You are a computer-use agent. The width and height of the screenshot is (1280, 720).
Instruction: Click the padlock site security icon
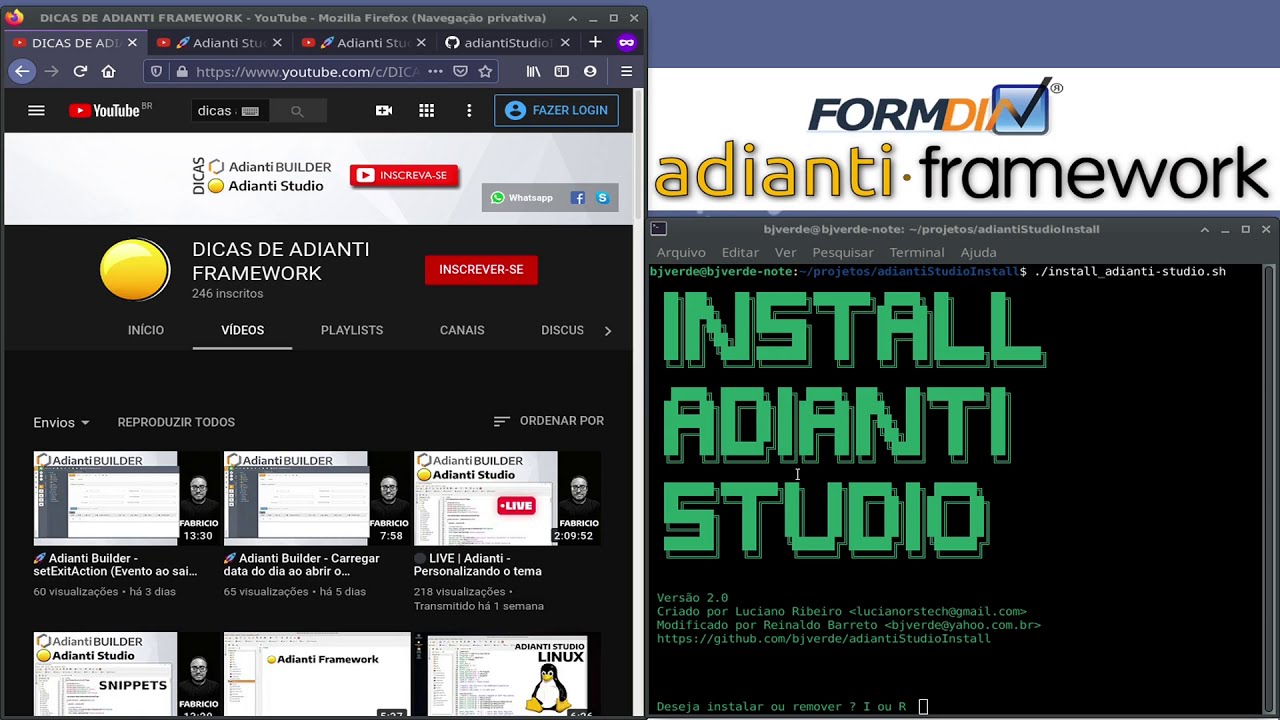181,71
